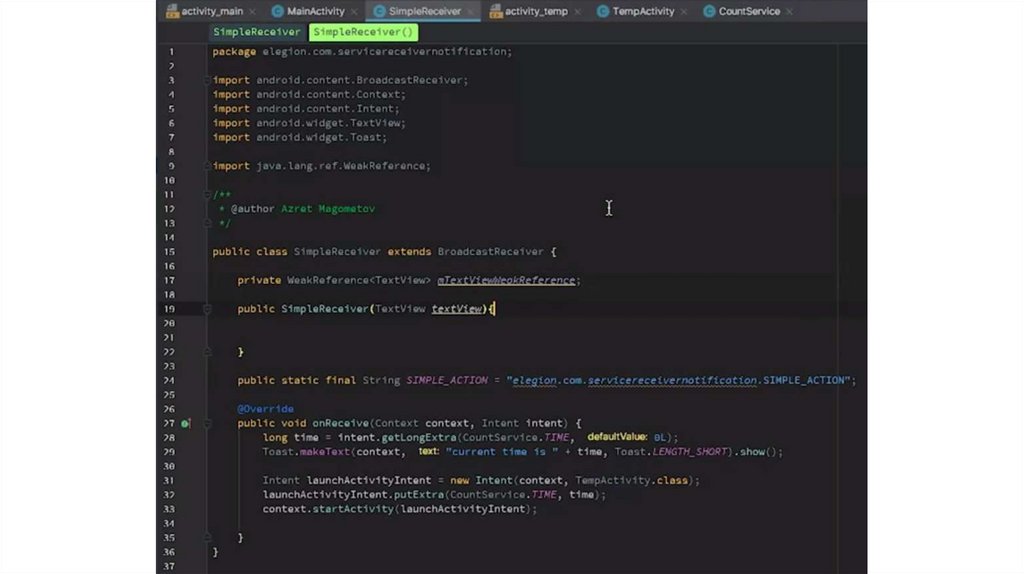This screenshot has height=574, width=1024.
Task: Click the class icon on CountService tab
Action: (709, 11)
